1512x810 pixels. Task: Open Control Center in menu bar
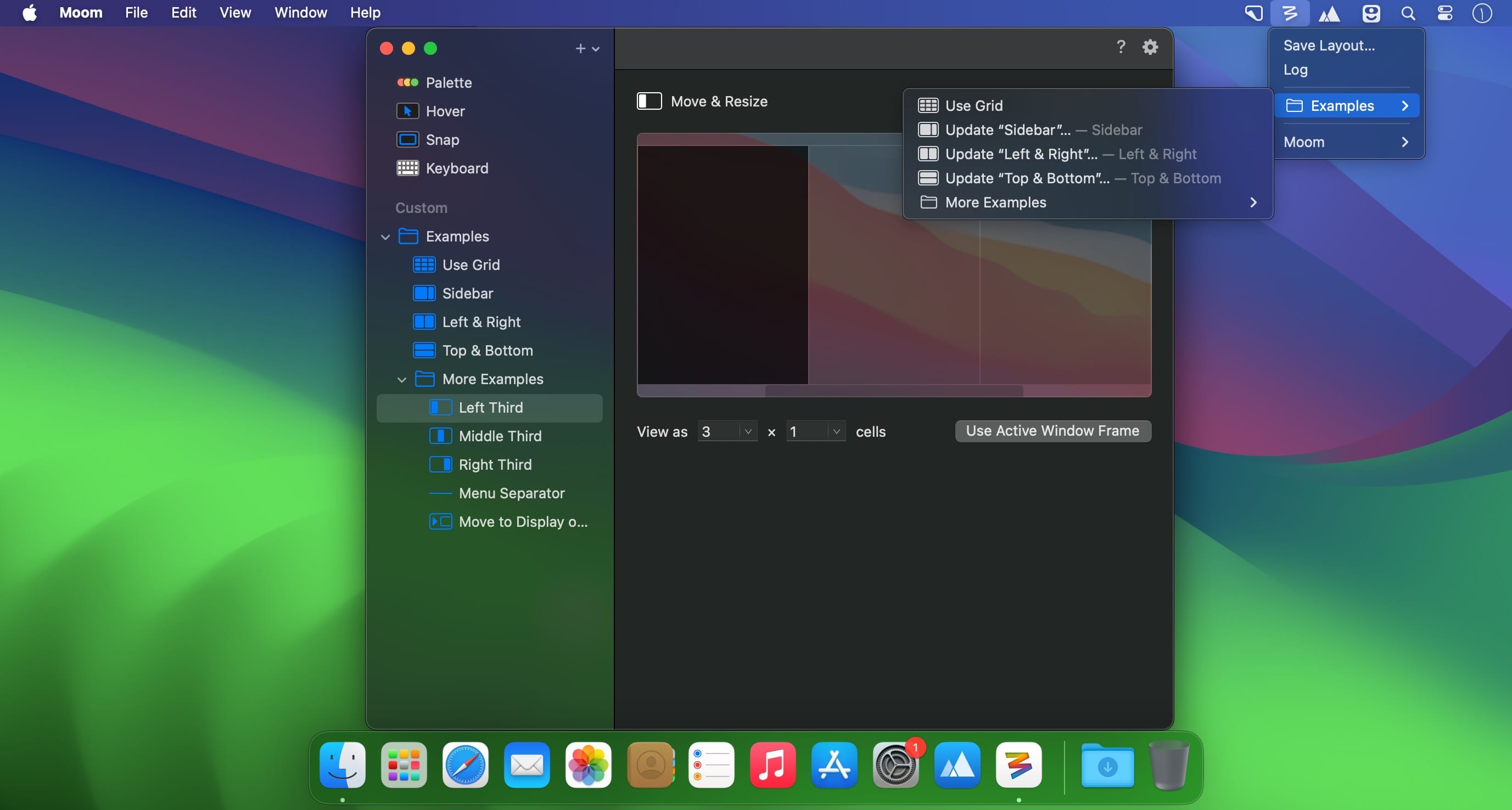(1444, 13)
